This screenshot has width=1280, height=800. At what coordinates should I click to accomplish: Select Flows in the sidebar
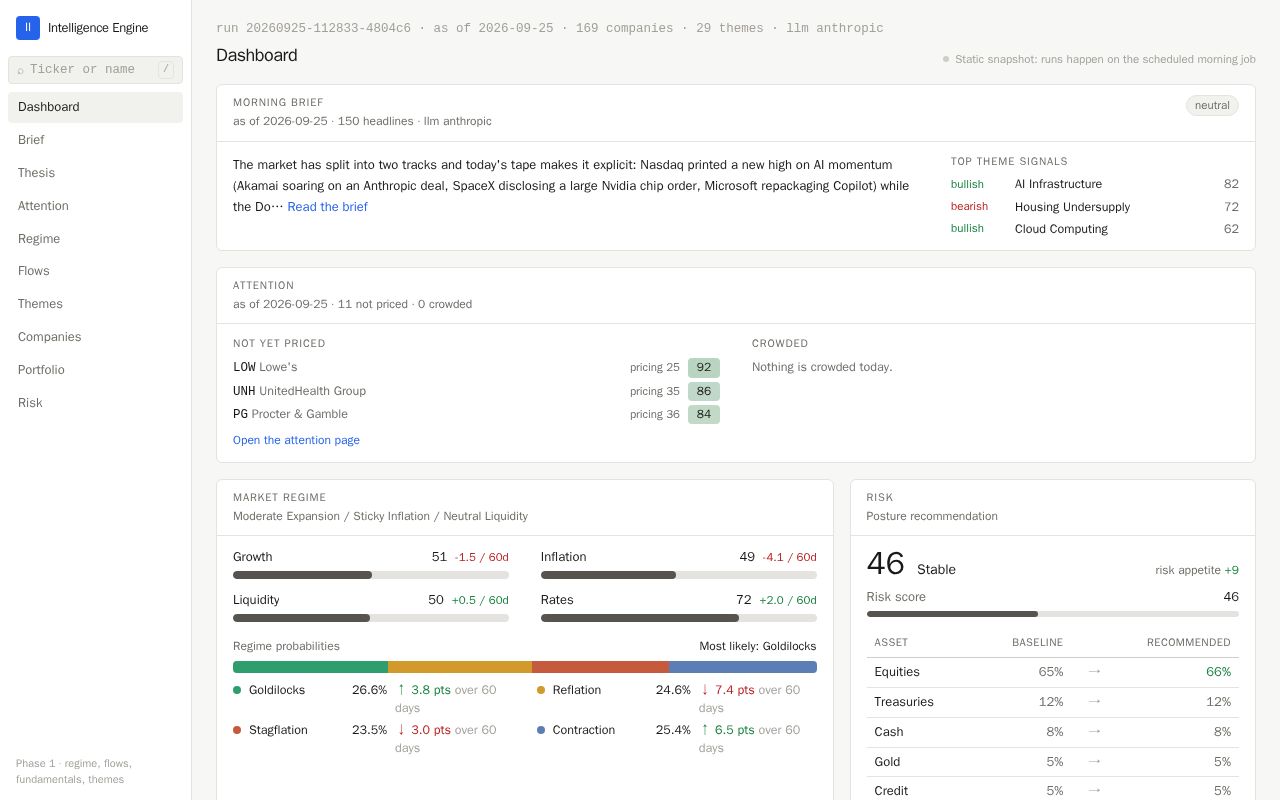point(95,271)
